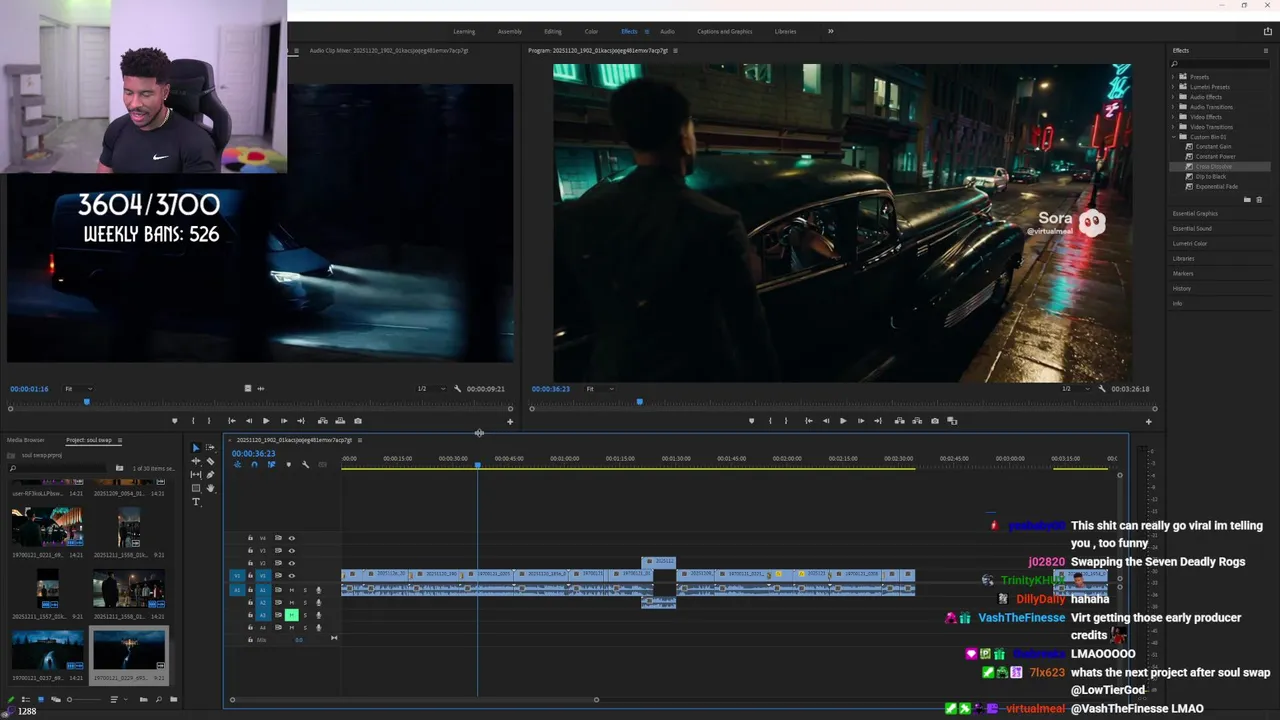Select the Ripple Edit tool

[196, 461]
